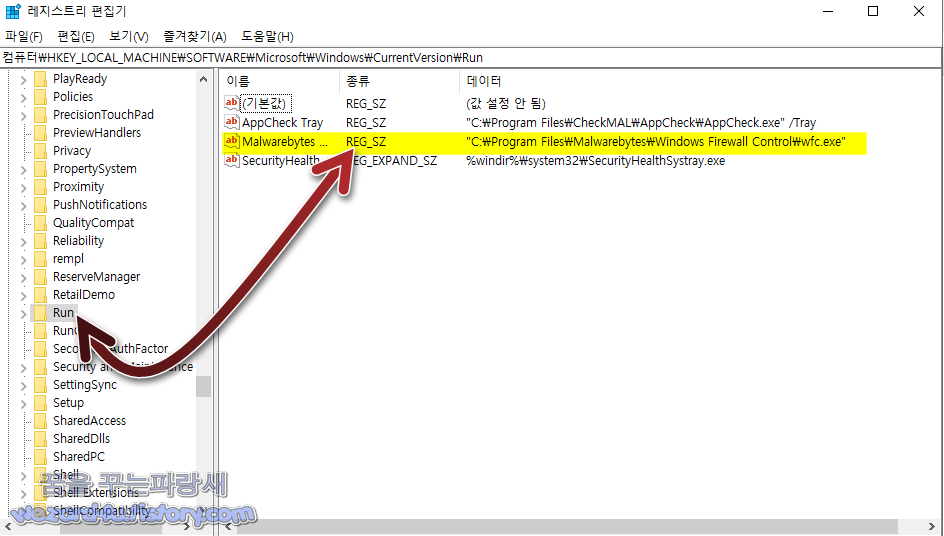Expand the PushNotifications key

[23, 206]
